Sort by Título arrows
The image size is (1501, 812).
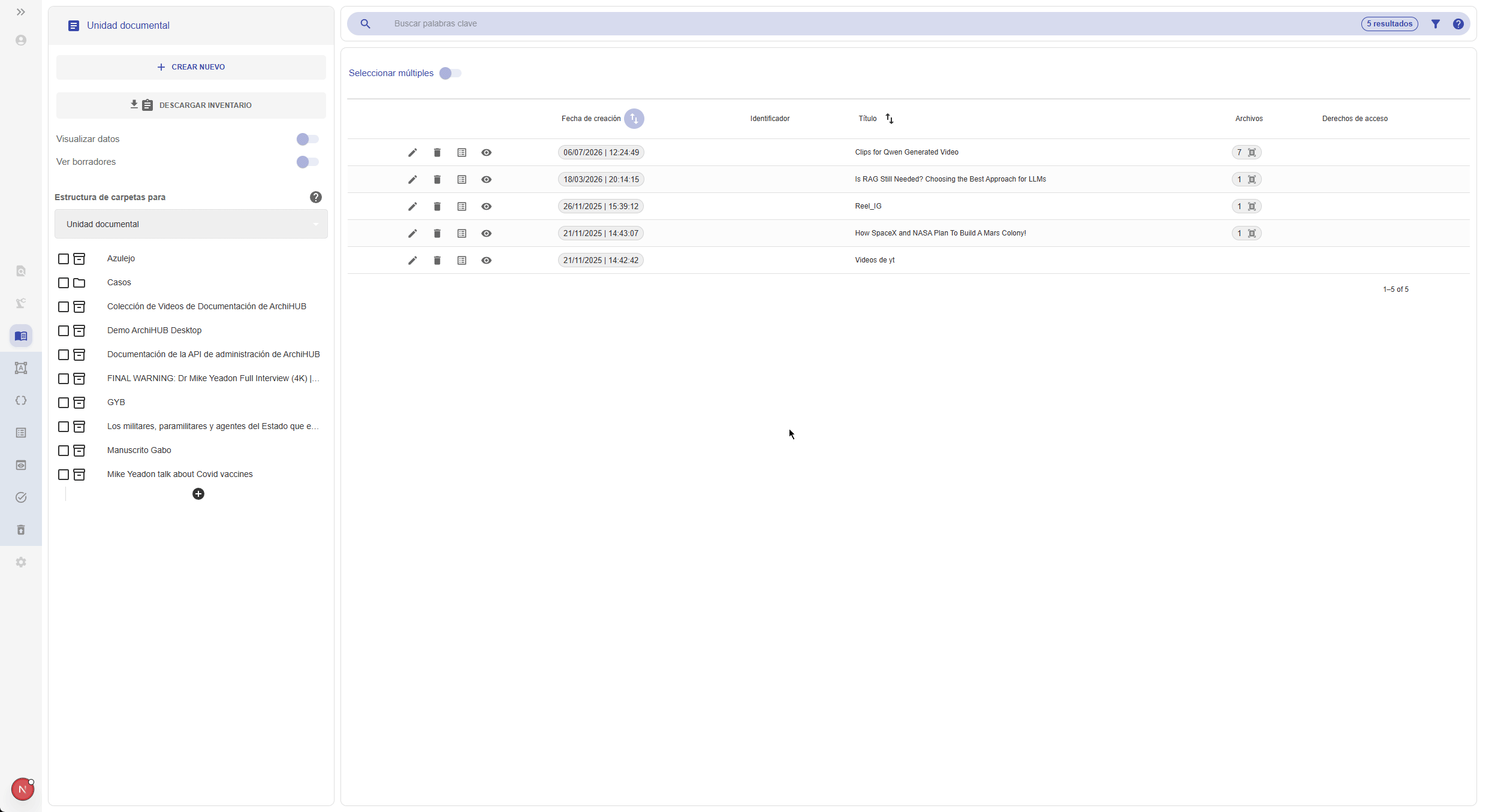(x=890, y=119)
